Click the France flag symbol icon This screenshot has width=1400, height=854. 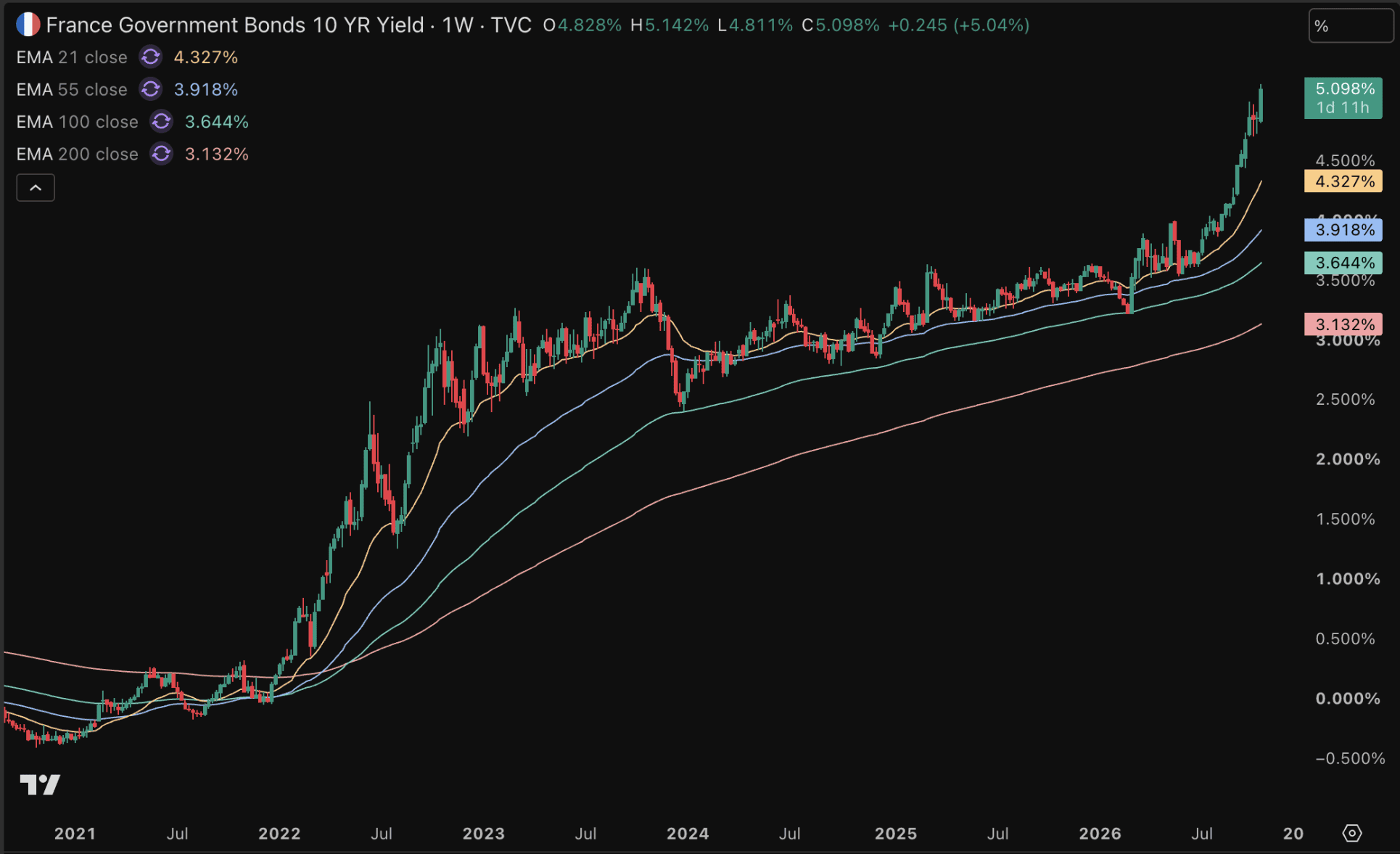[x=28, y=25]
